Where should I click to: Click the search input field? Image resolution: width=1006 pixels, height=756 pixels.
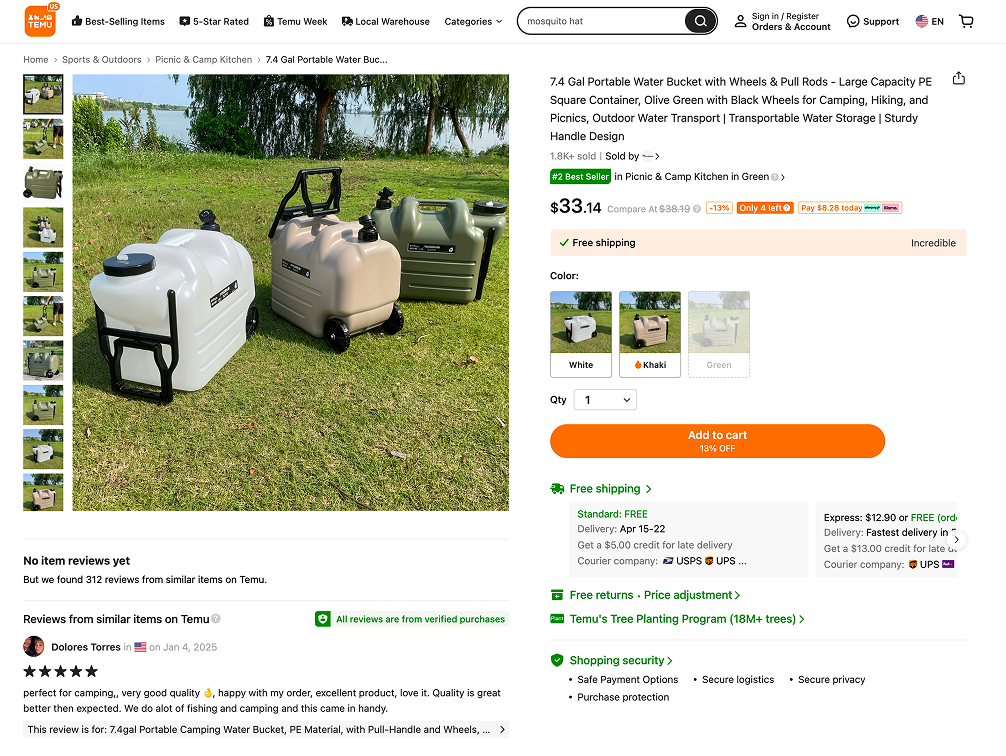[x=603, y=21]
